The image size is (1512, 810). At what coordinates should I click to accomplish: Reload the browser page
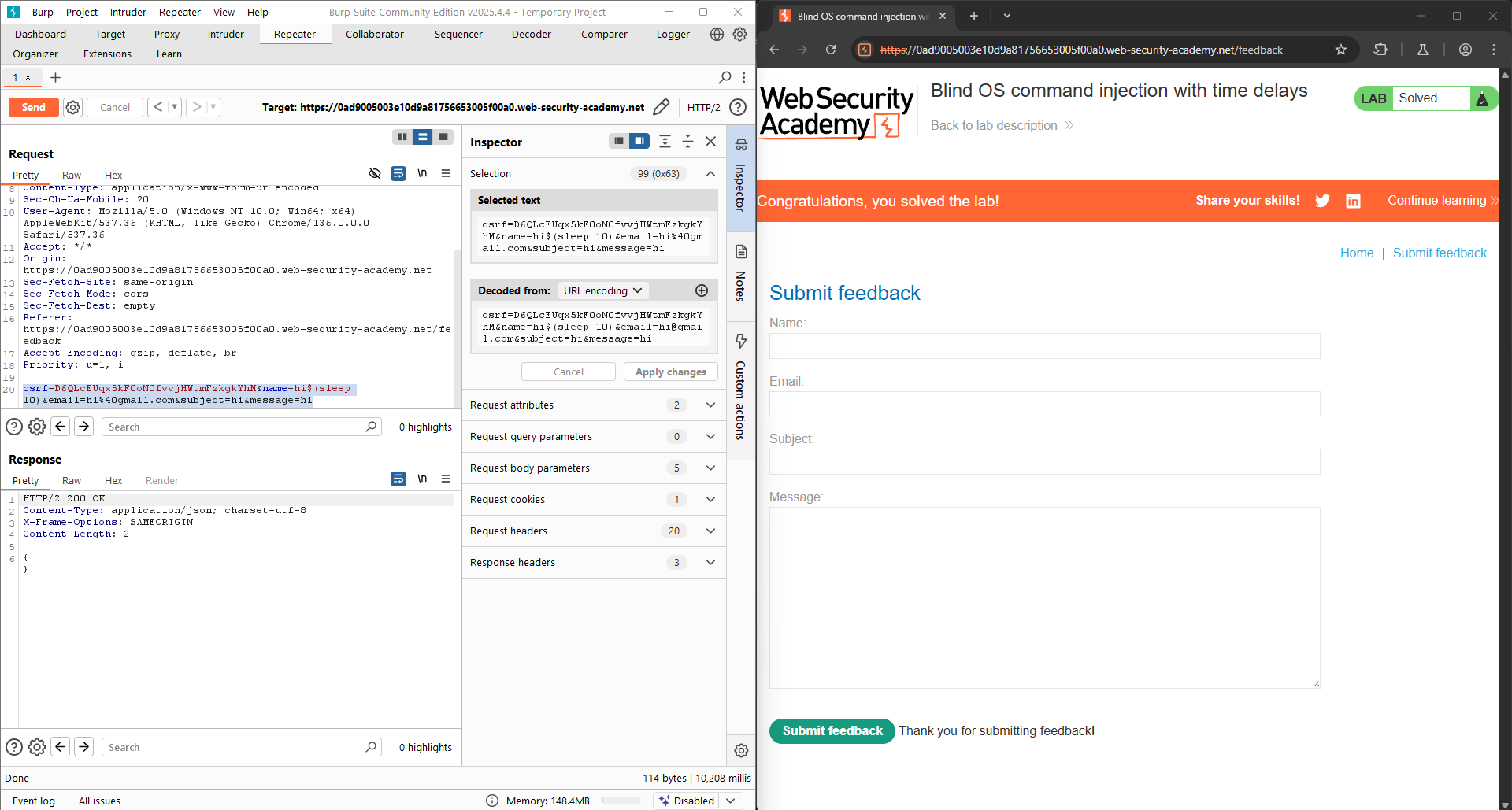click(830, 50)
